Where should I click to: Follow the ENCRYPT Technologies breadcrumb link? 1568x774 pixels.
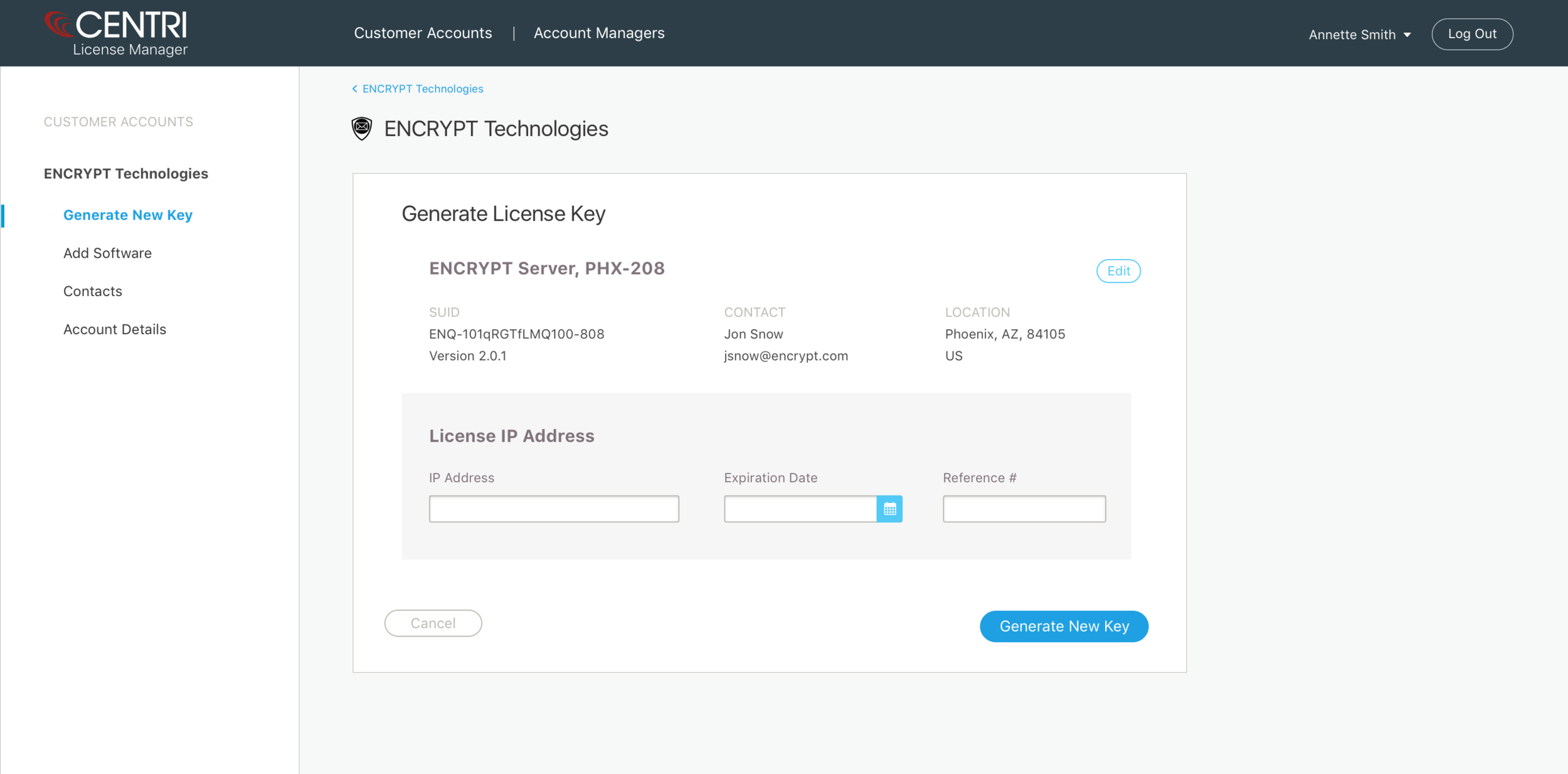(x=423, y=89)
